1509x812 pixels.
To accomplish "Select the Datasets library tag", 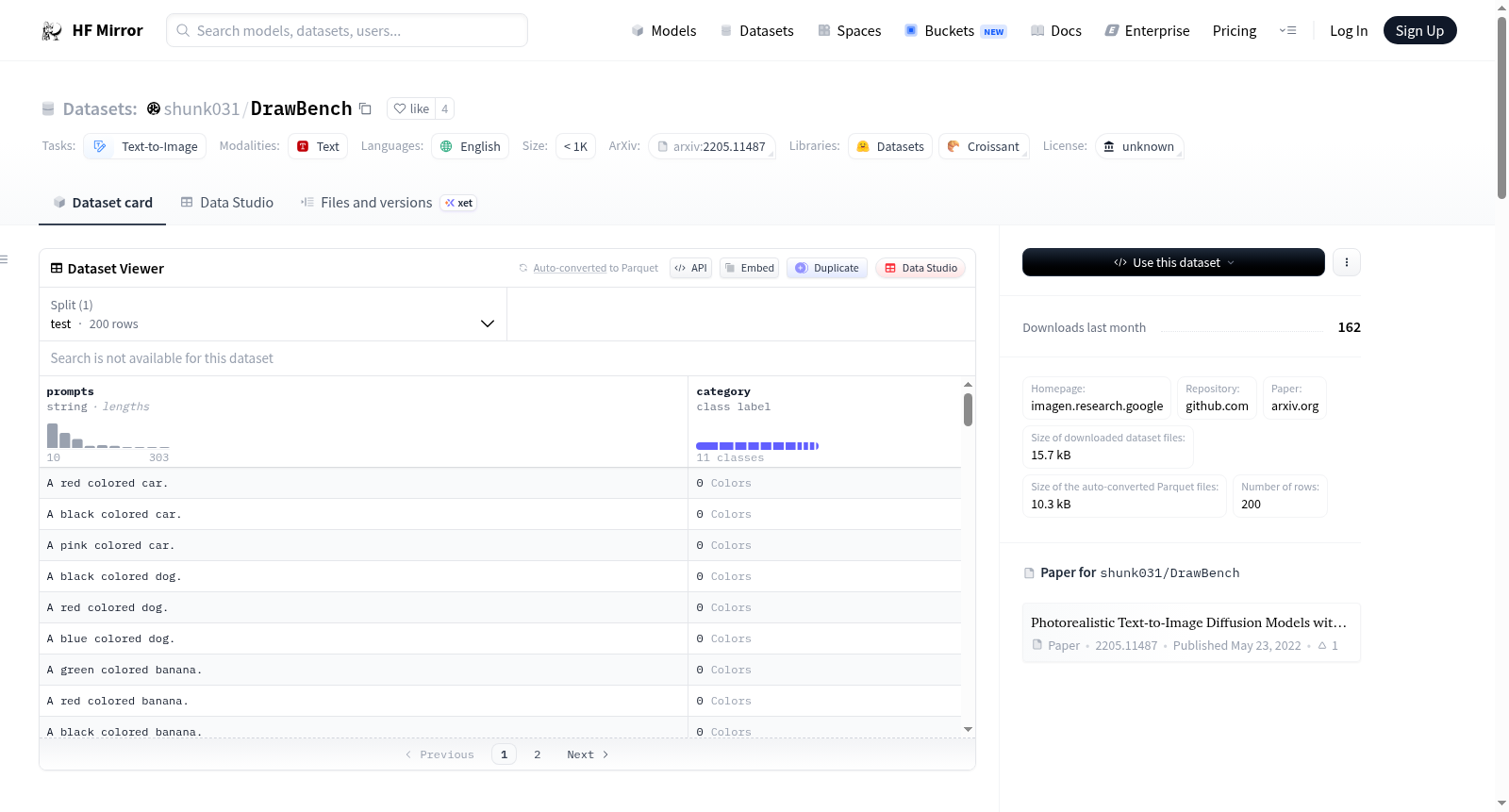I will 890,146.
